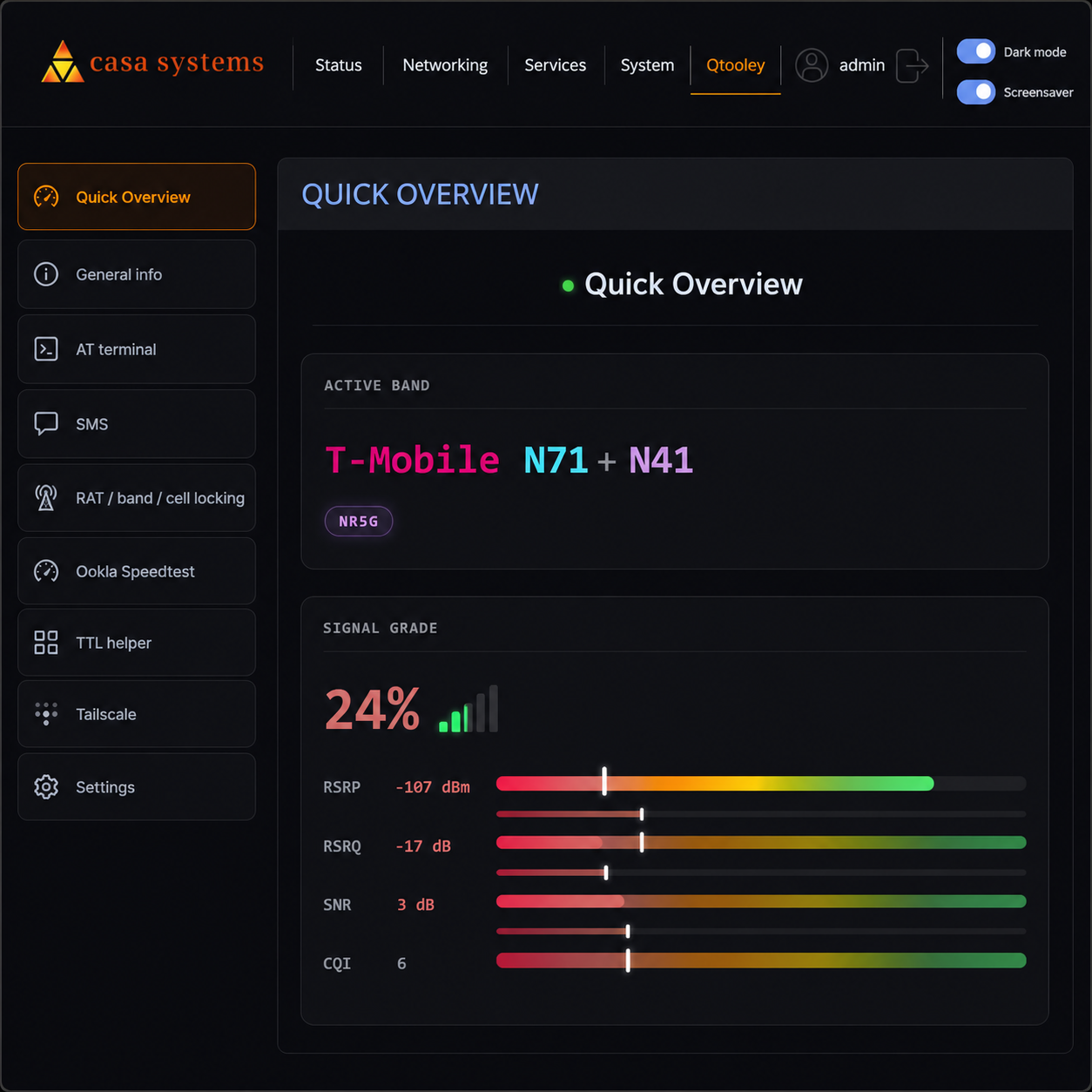
Task: Click the SMS speech bubble icon
Action: pos(46,424)
